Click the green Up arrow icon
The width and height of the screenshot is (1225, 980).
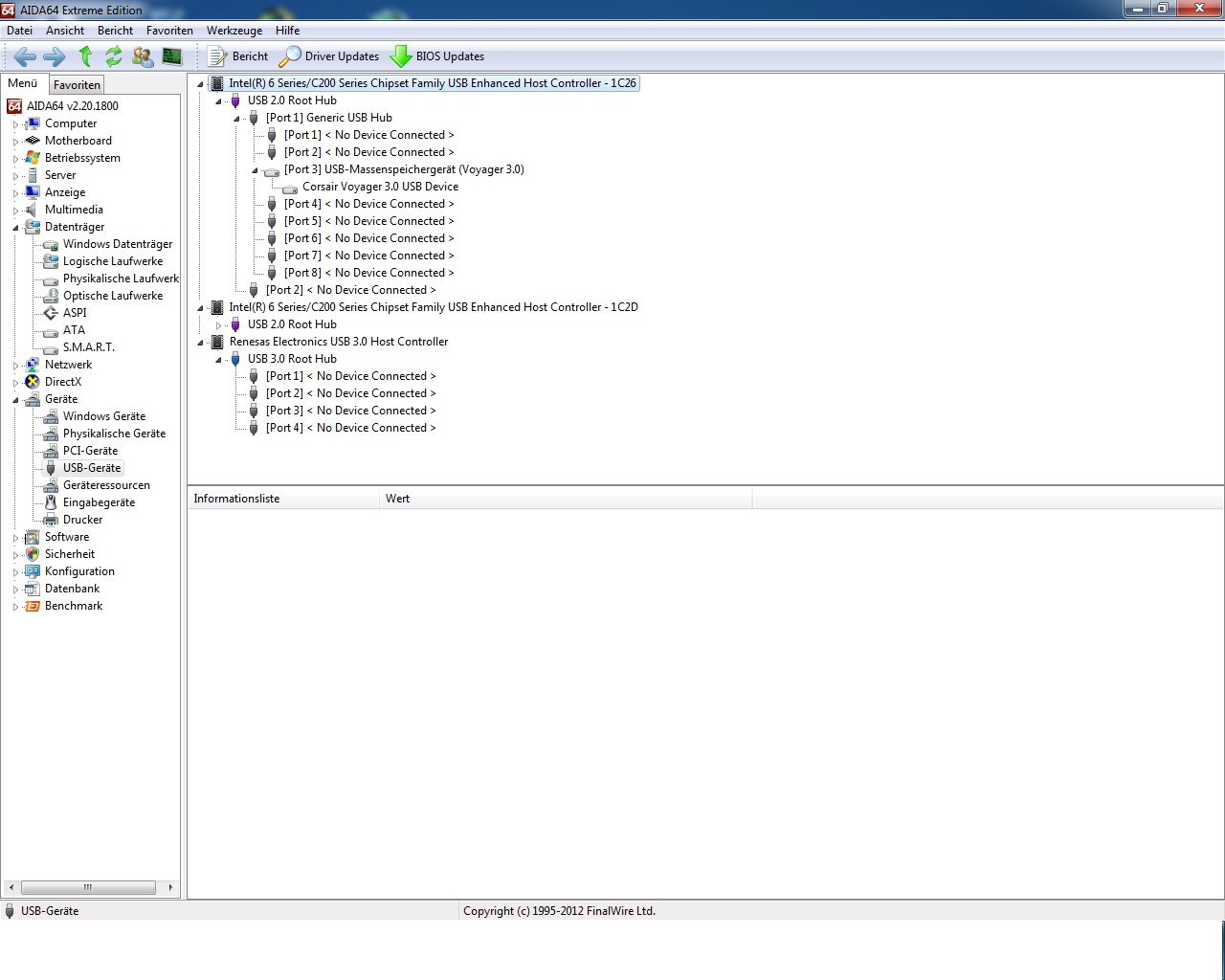pos(84,56)
